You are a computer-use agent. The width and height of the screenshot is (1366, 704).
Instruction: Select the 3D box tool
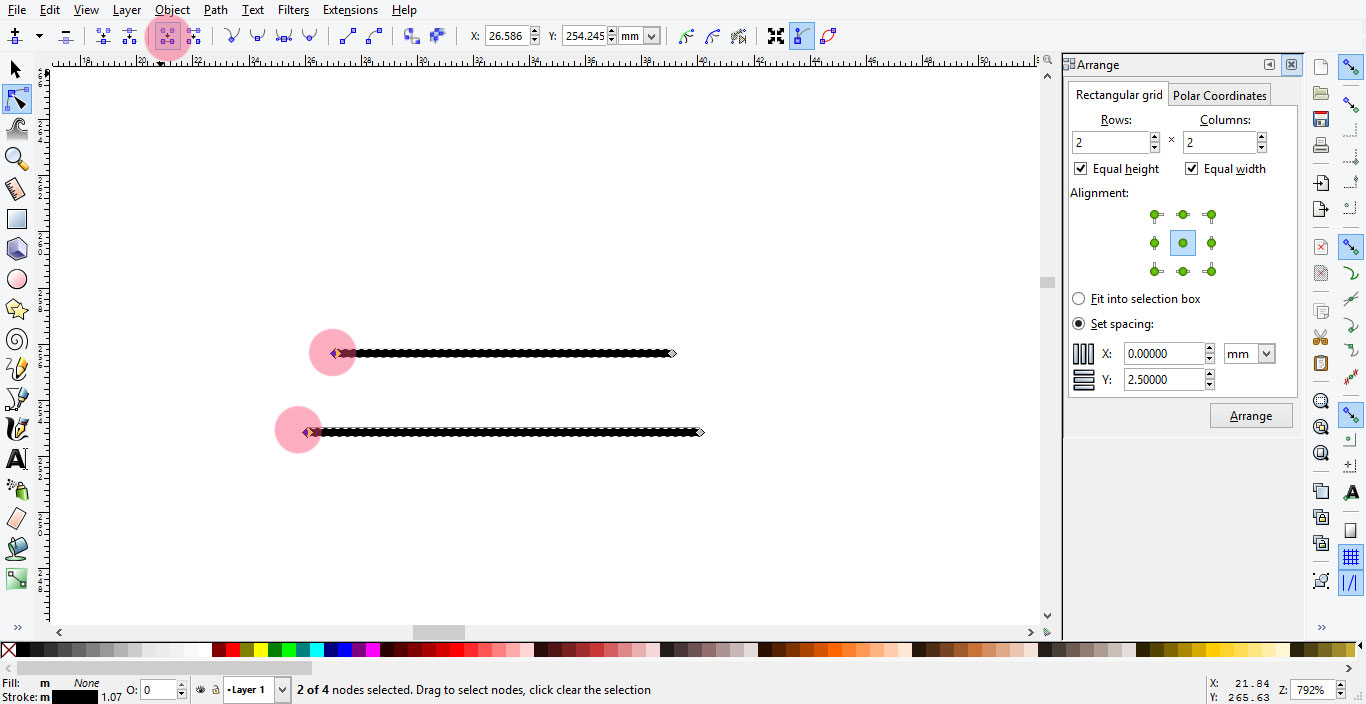[16, 248]
